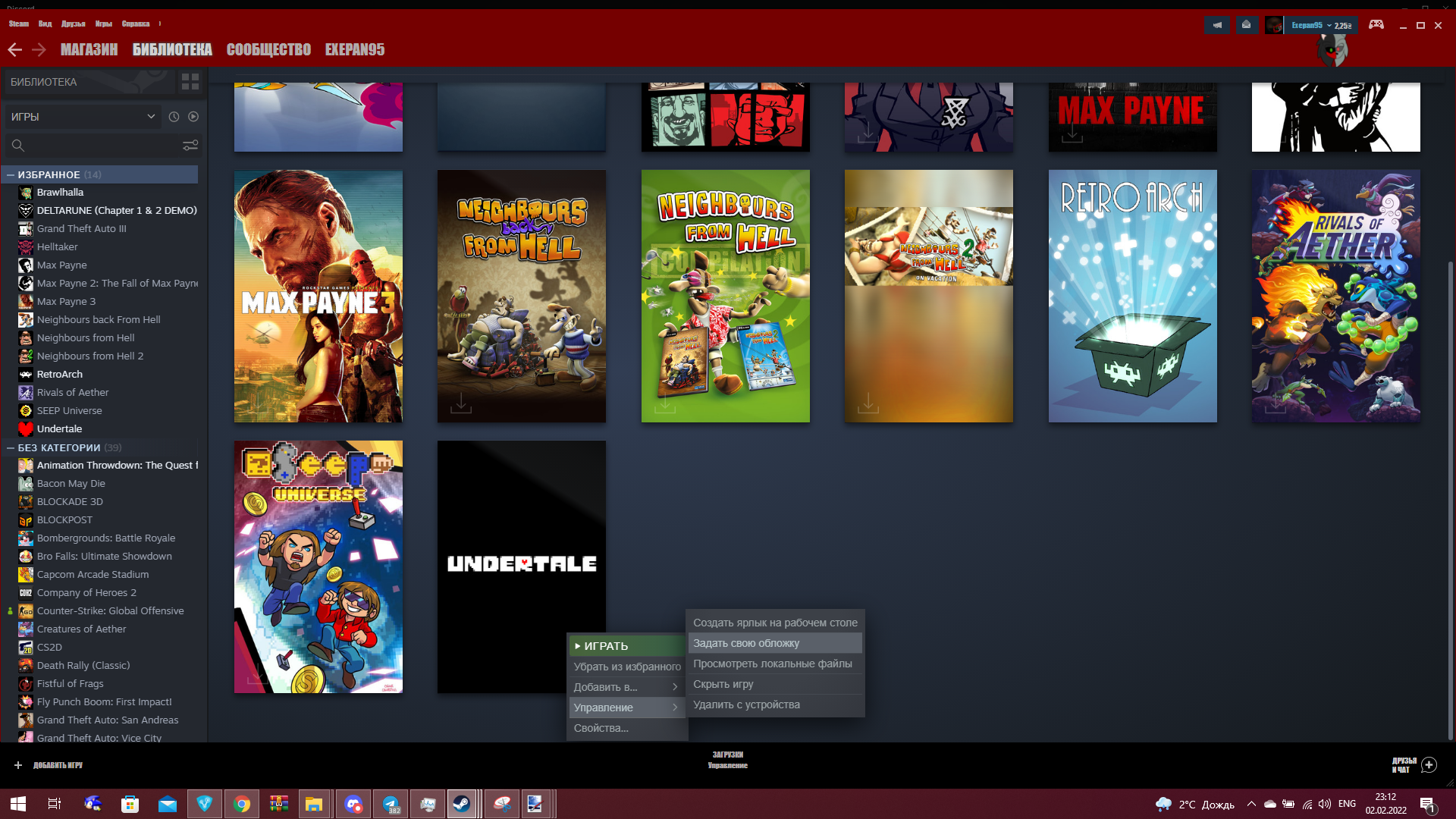Click the Big Picture mode controller icon
The width and height of the screenshot is (1456, 819).
1376,24
